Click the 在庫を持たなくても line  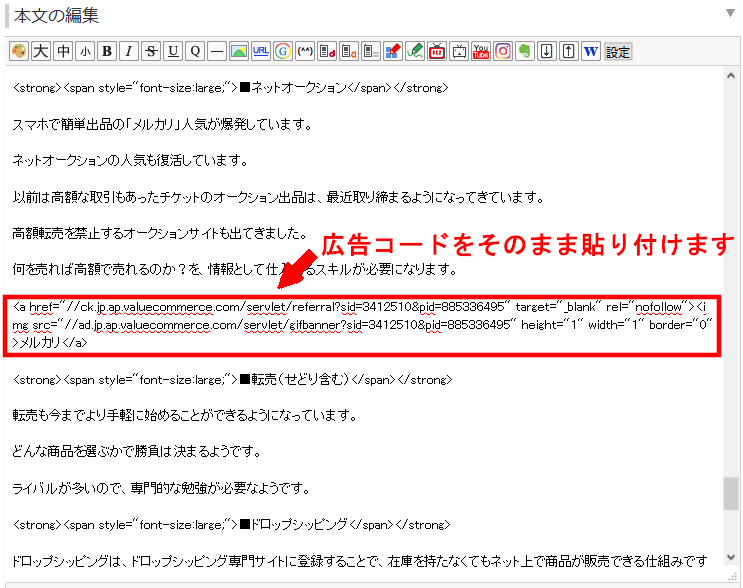360,561
